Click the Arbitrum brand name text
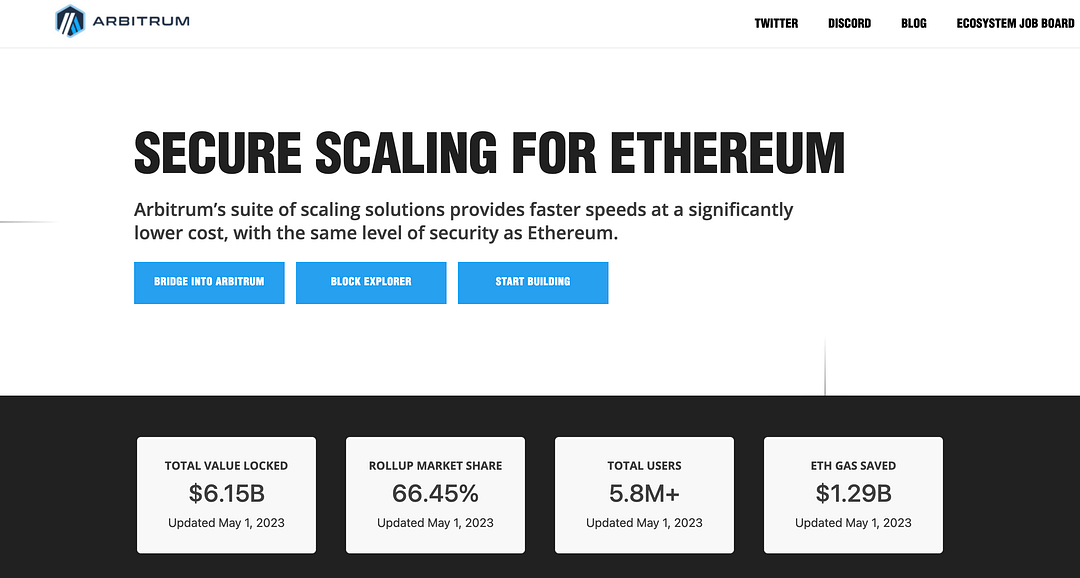 (143, 18)
